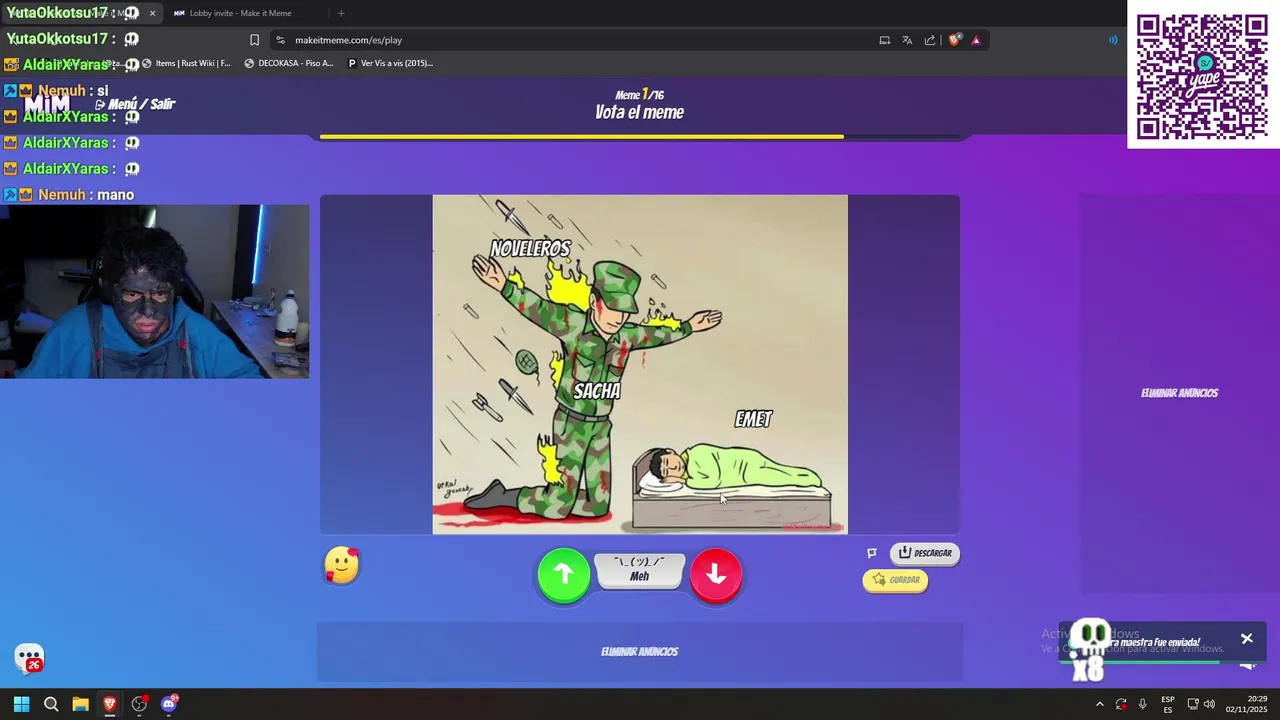The width and height of the screenshot is (1280, 720).
Task: Open Menú / Salir link
Action: (135, 104)
